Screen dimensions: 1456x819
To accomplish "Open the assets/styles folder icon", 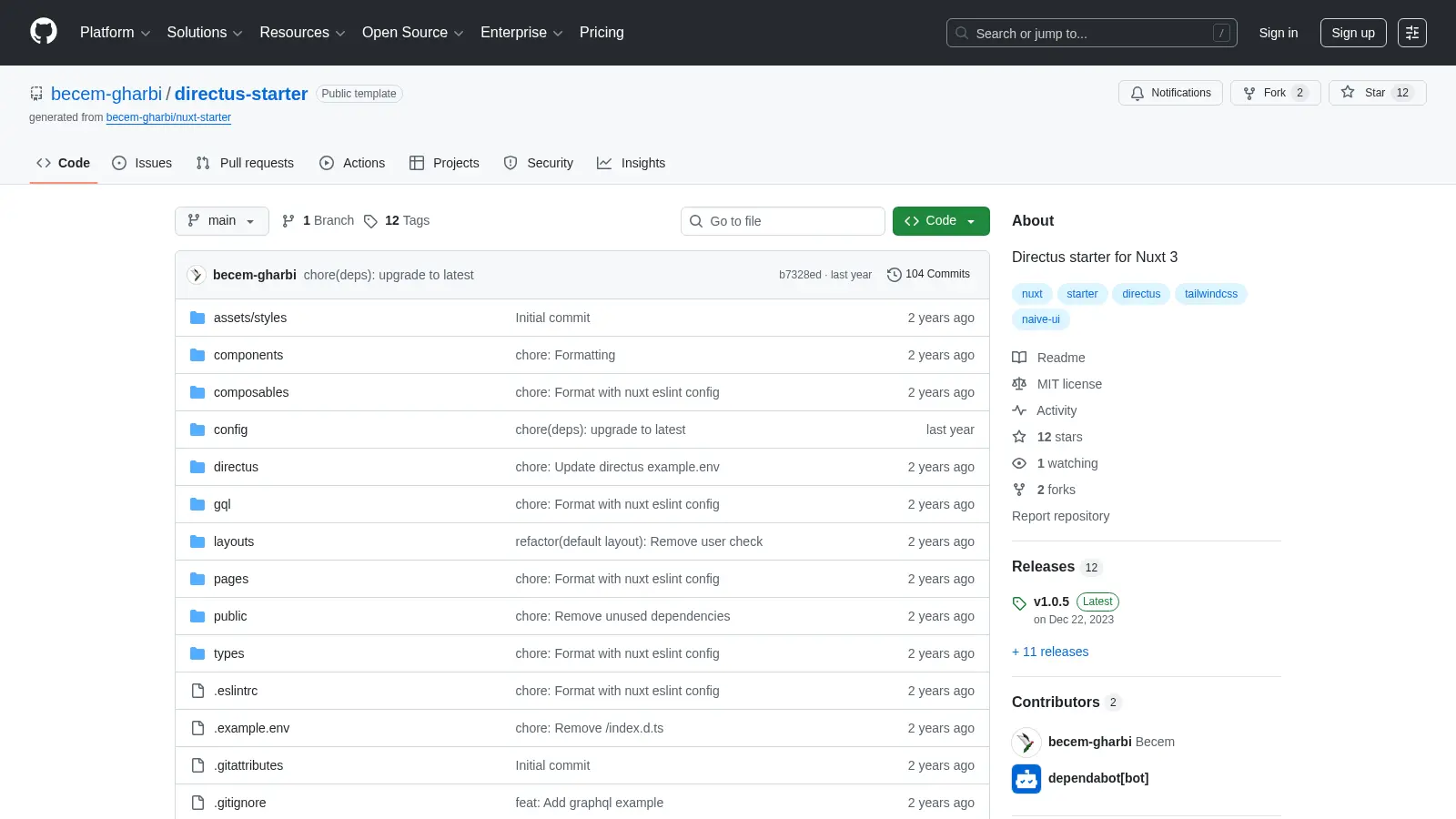I will 197,318.
